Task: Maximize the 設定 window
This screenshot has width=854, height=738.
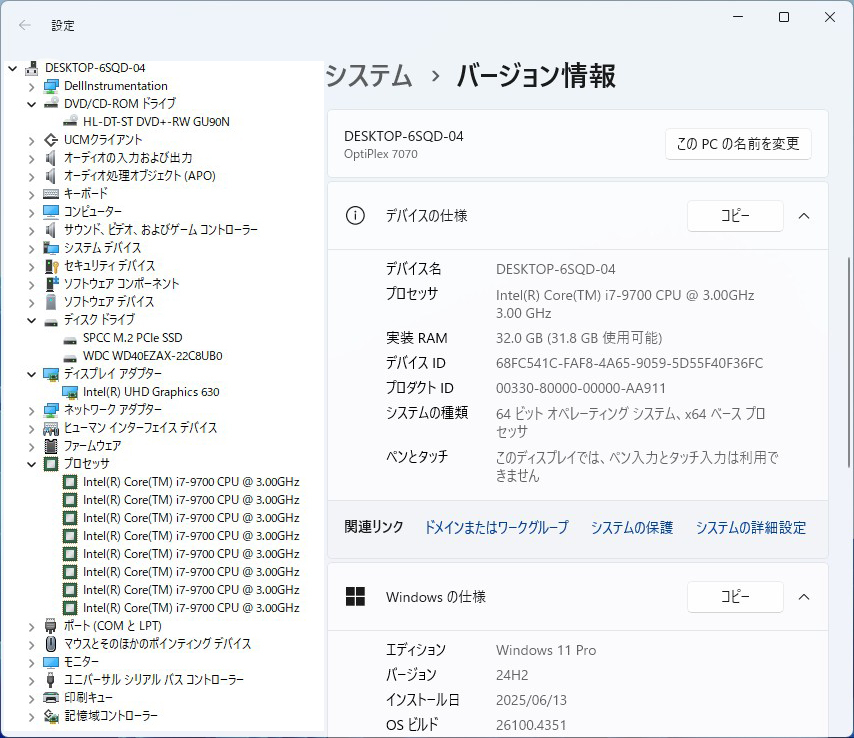Action: point(784,17)
